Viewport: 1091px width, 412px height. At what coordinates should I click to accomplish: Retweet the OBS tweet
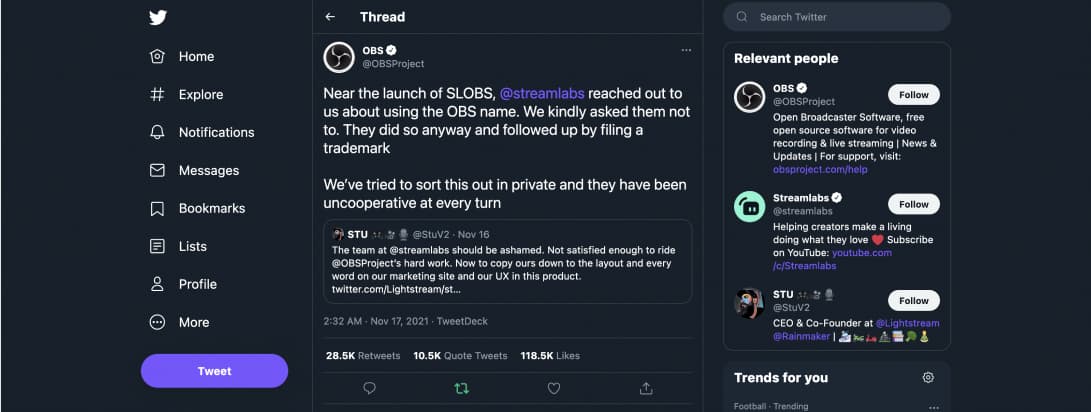point(461,388)
